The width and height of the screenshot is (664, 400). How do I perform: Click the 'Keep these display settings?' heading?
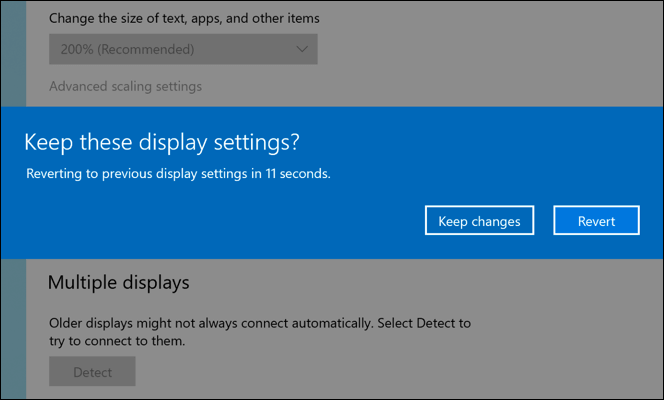click(x=161, y=142)
